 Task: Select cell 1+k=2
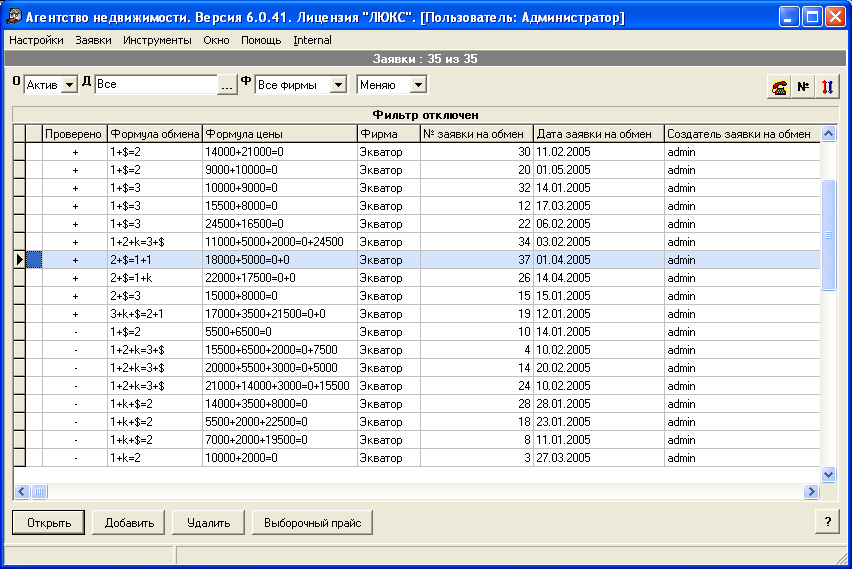click(x=155, y=458)
